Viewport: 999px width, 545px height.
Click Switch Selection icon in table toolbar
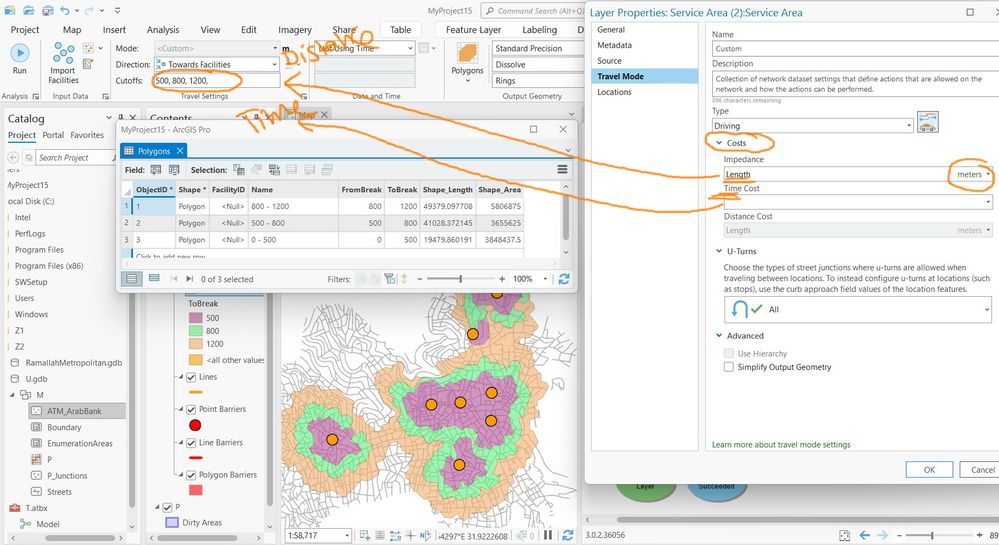point(275,170)
